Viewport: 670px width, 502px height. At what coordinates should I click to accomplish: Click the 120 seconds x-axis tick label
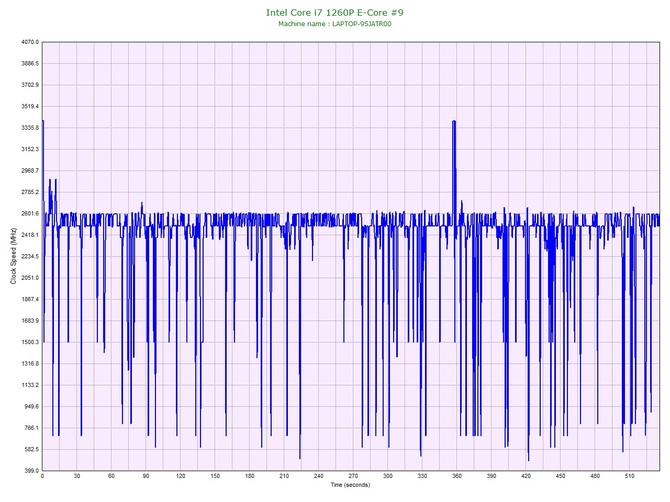pos(180,476)
